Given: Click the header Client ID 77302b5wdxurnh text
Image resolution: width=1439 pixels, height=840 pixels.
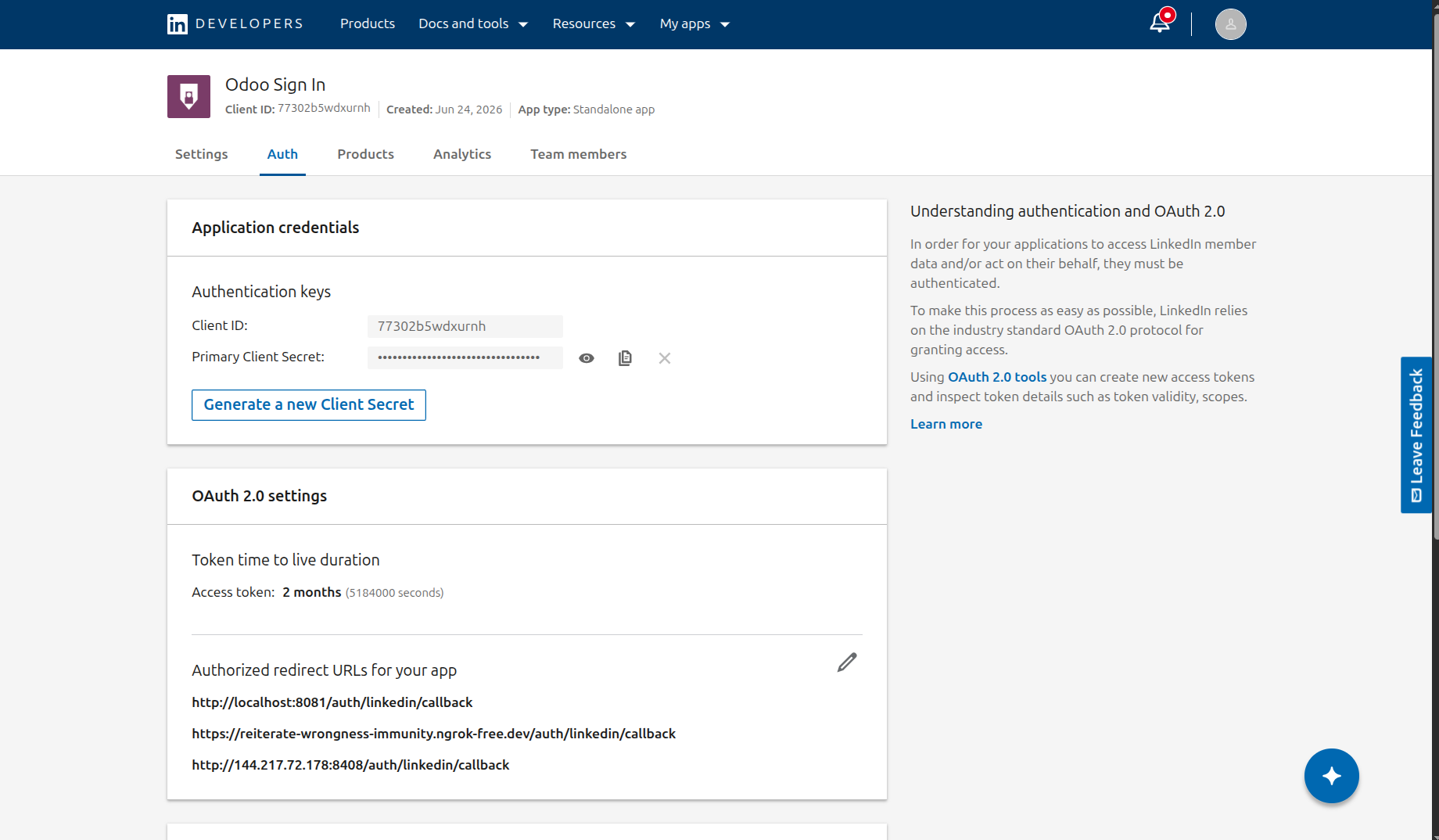Looking at the screenshot, I should coord(298,109).
